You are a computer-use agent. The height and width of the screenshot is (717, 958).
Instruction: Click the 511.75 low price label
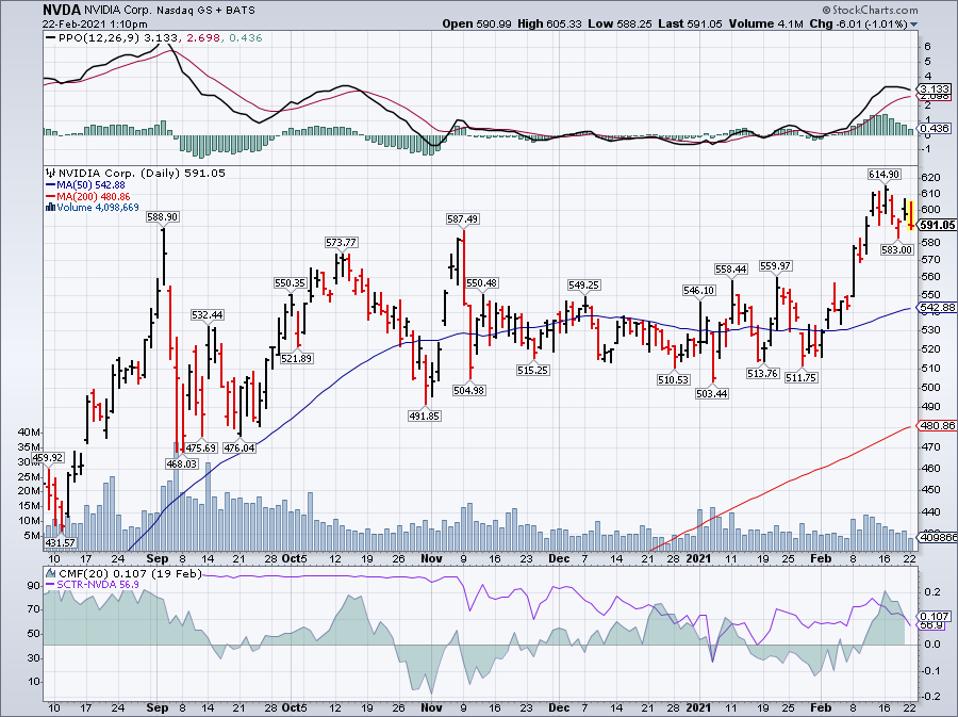801,377
